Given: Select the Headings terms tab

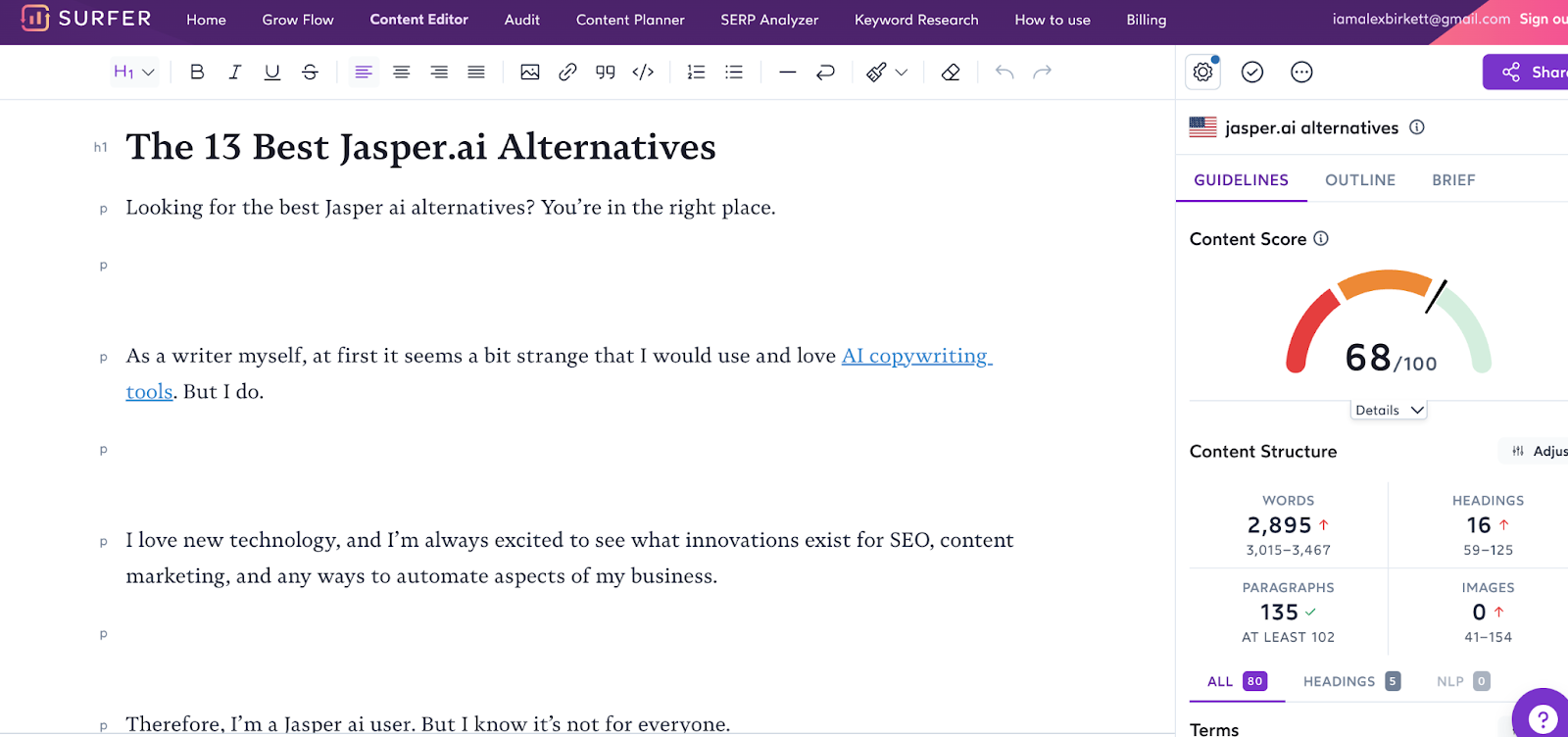Looking at the screenshot, I should 1351,681.
